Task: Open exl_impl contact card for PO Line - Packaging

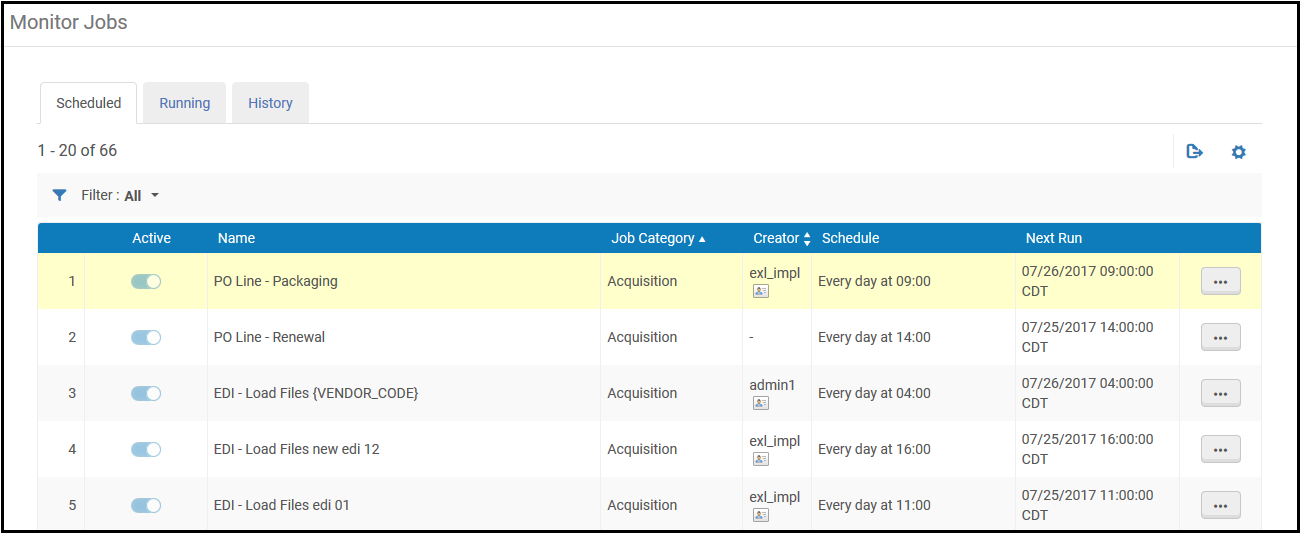Action: [x=760, y=291]
